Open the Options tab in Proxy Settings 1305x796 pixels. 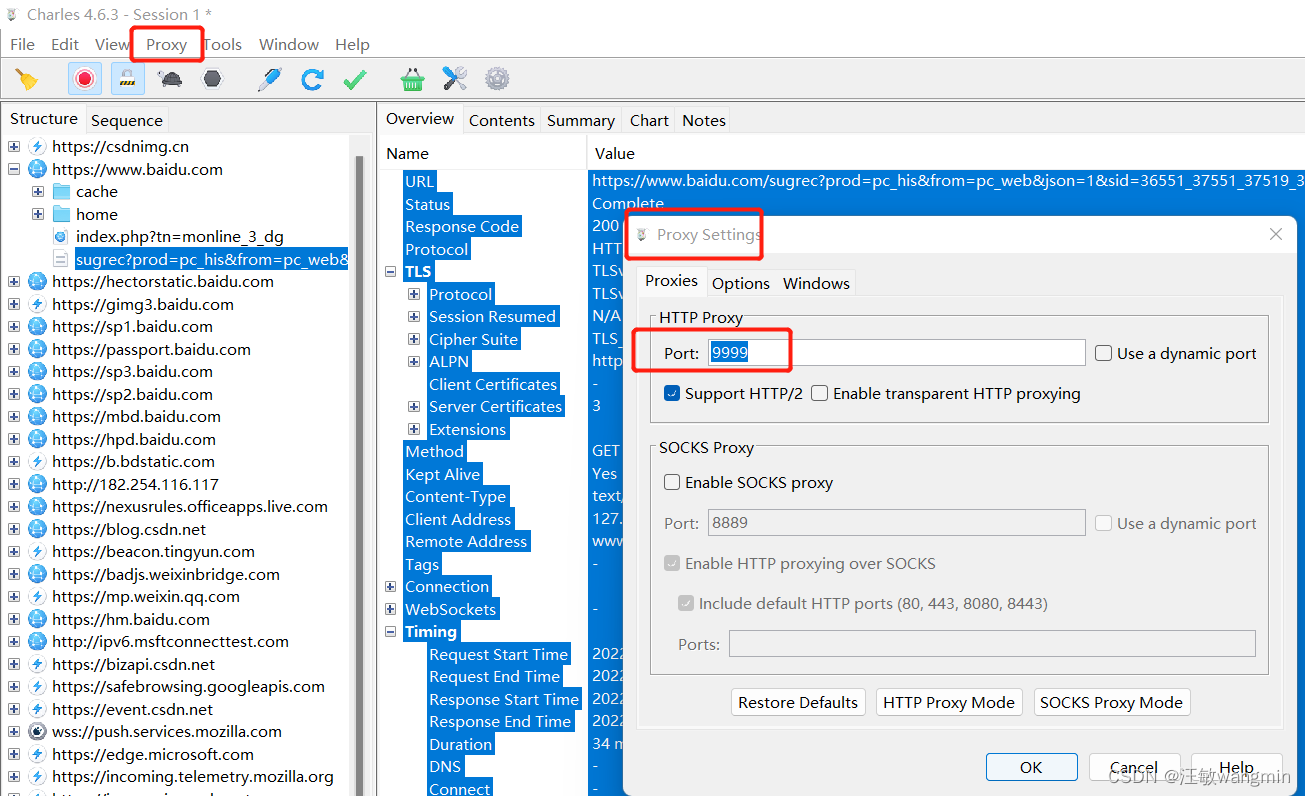(741, 283)
